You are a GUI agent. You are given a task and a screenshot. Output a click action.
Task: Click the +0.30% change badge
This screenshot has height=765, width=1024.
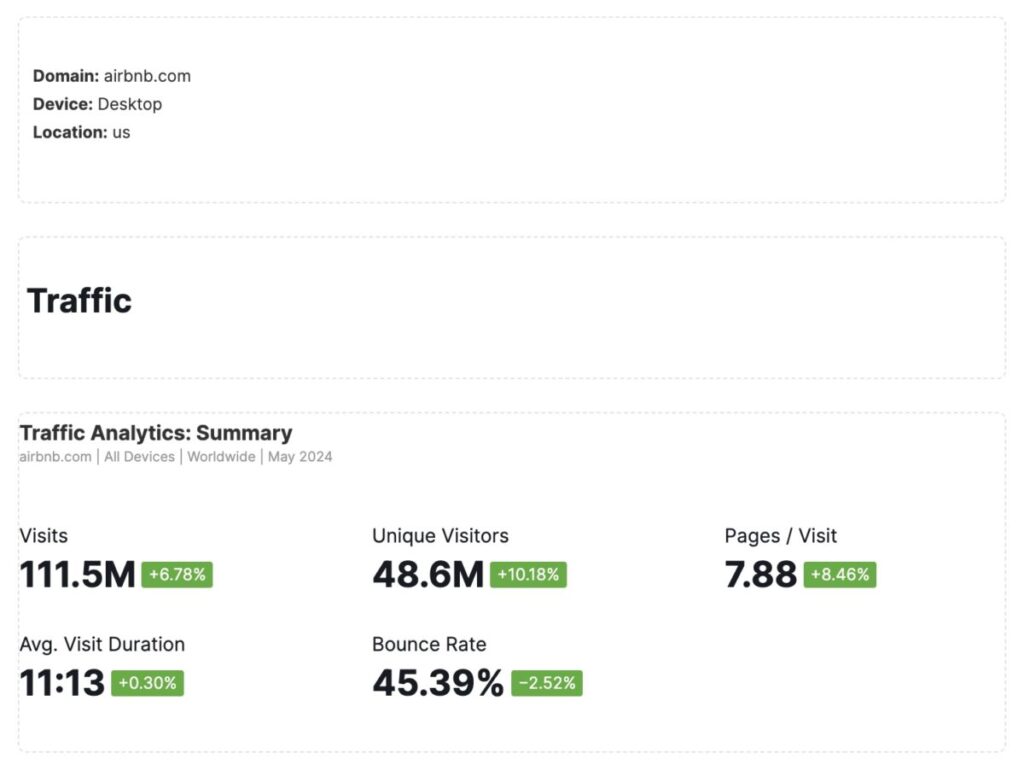point(148,683)
